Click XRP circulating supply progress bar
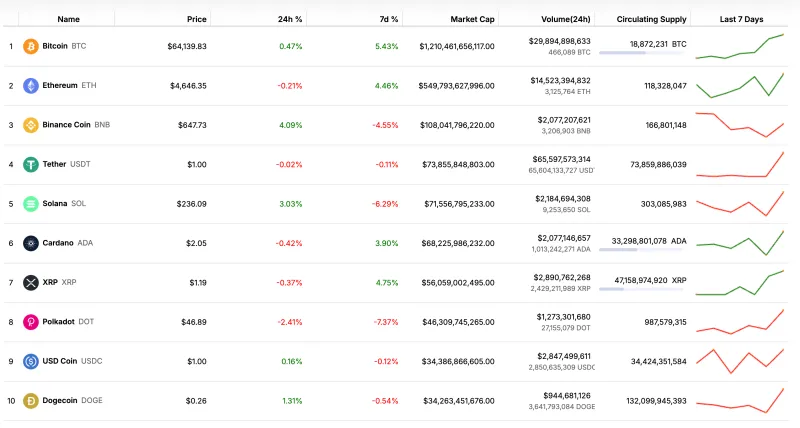800x428 pixels. tap(641, 289)
